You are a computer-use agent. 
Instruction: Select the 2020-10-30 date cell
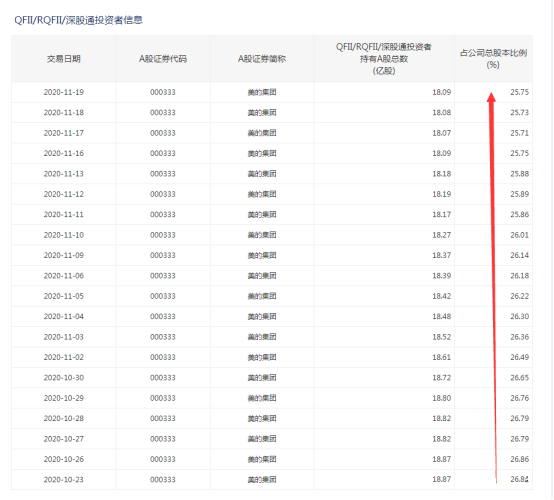(64, 378)
